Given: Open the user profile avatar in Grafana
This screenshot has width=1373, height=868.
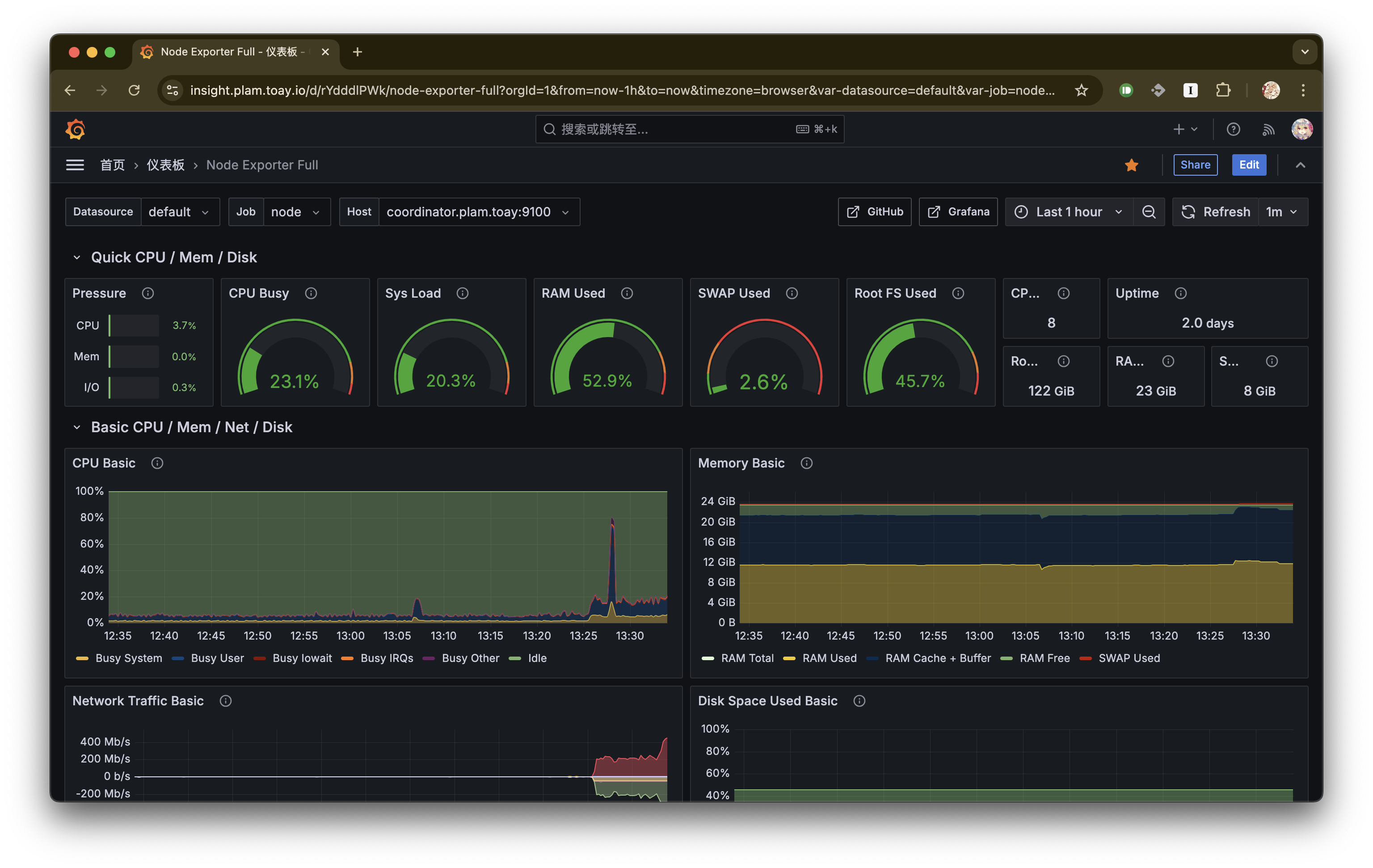Looking at the screenshot, I should point(1302,130).
